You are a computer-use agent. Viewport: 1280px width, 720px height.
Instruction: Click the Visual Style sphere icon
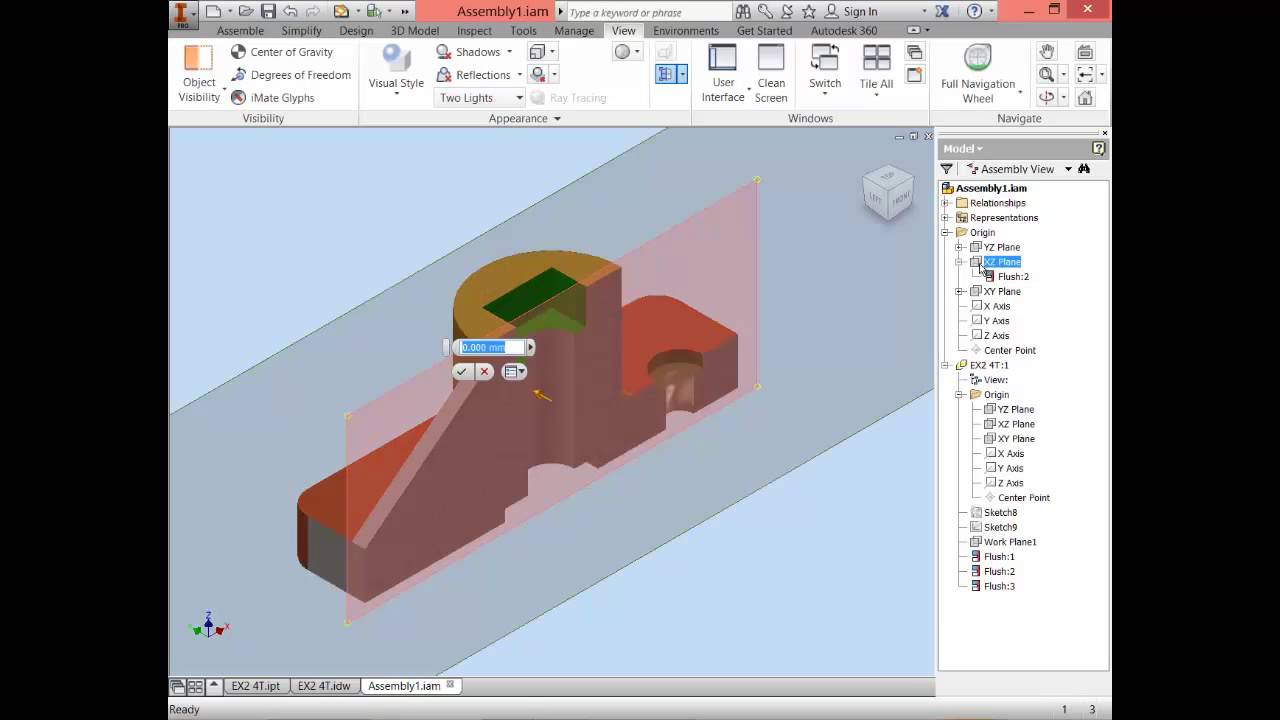pyautogui.click(x=396, y=59)
